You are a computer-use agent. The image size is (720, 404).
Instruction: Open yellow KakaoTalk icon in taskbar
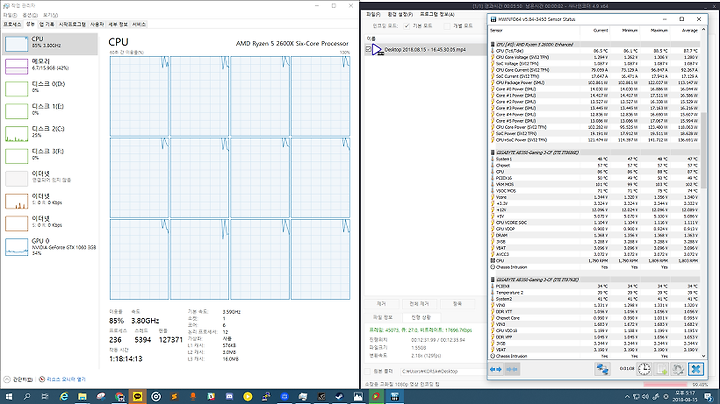(x=137, y=397)
